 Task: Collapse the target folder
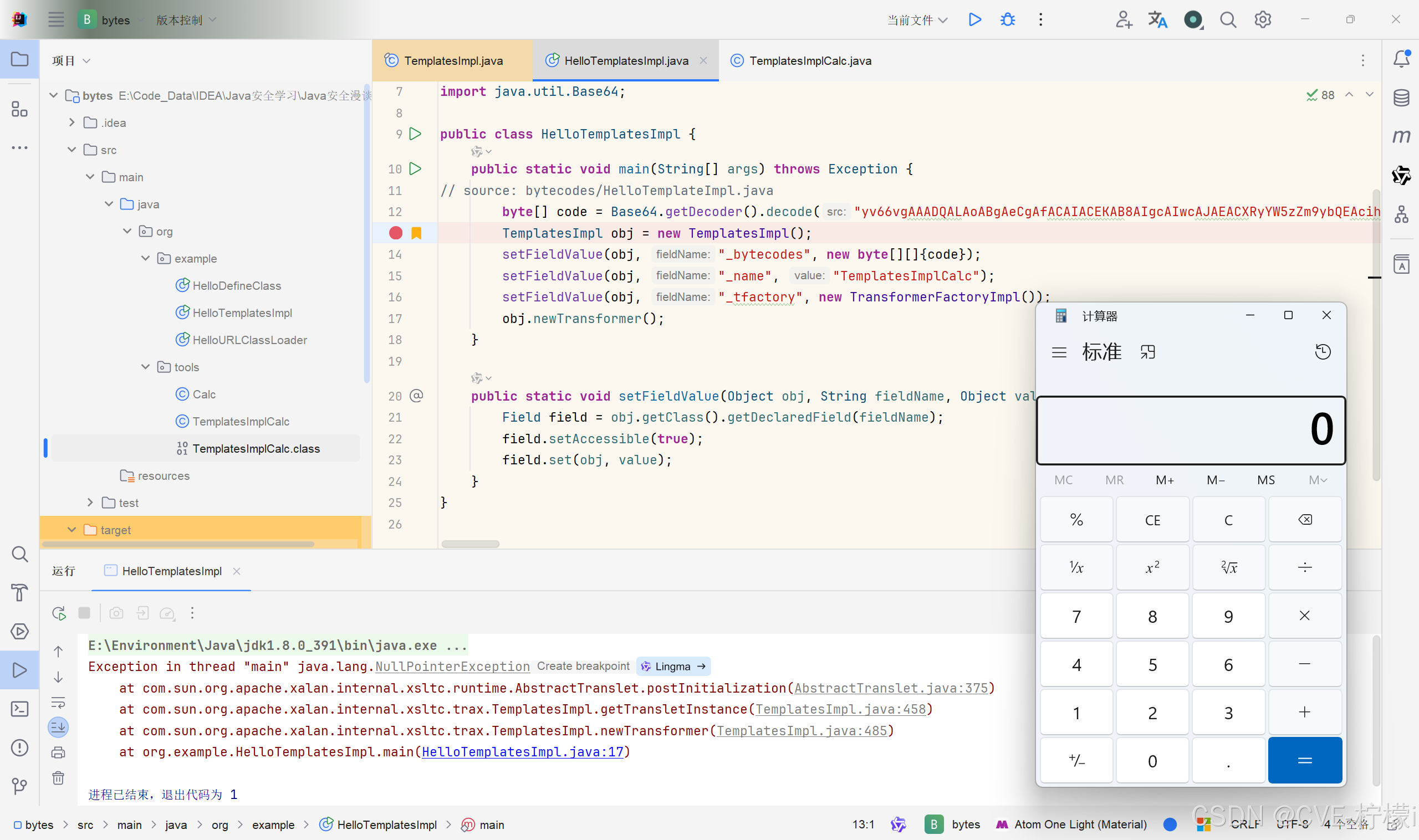pos(72,530)
